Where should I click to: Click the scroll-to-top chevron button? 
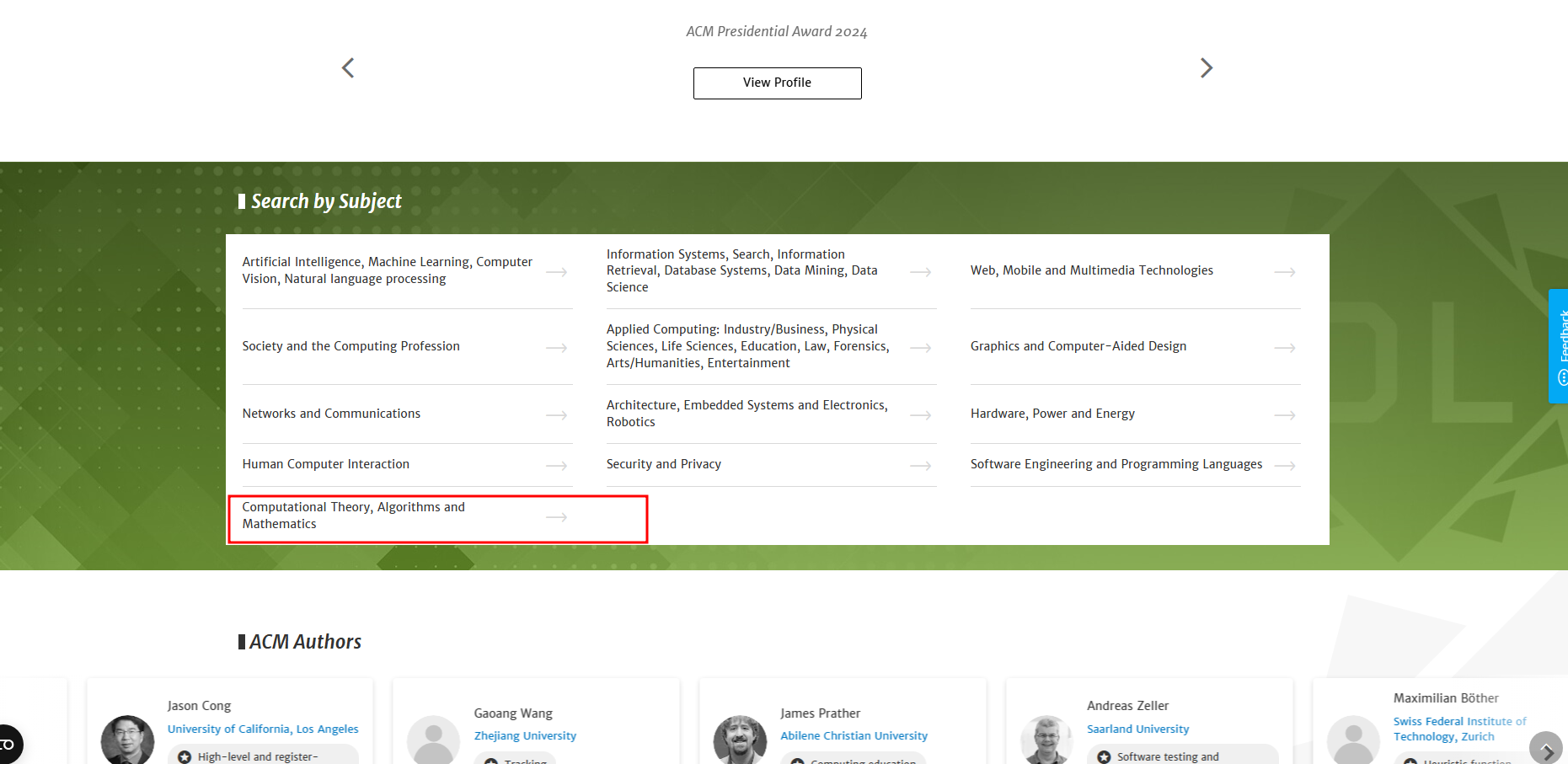coord(1545,748)
